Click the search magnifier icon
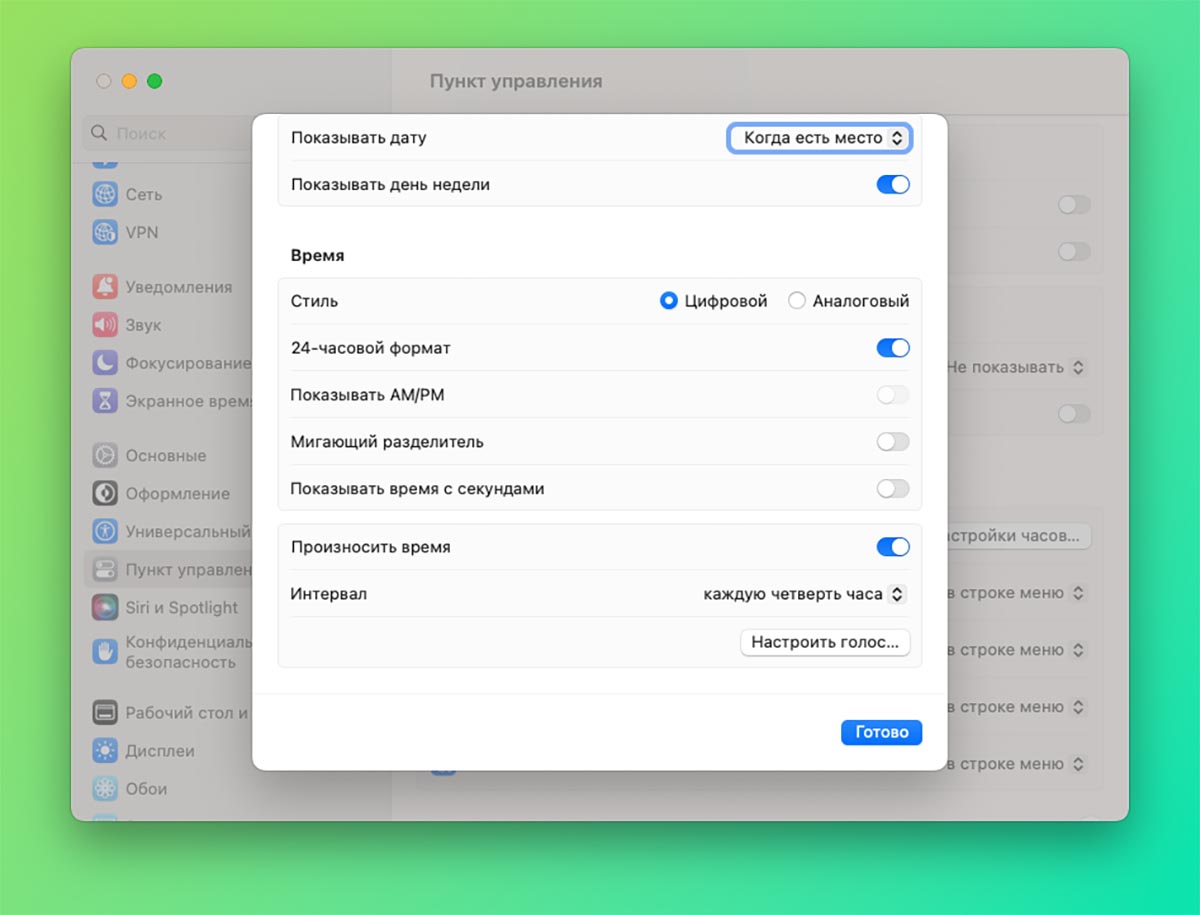This screenshot has width=1200, height=915. tap(99, 133)
